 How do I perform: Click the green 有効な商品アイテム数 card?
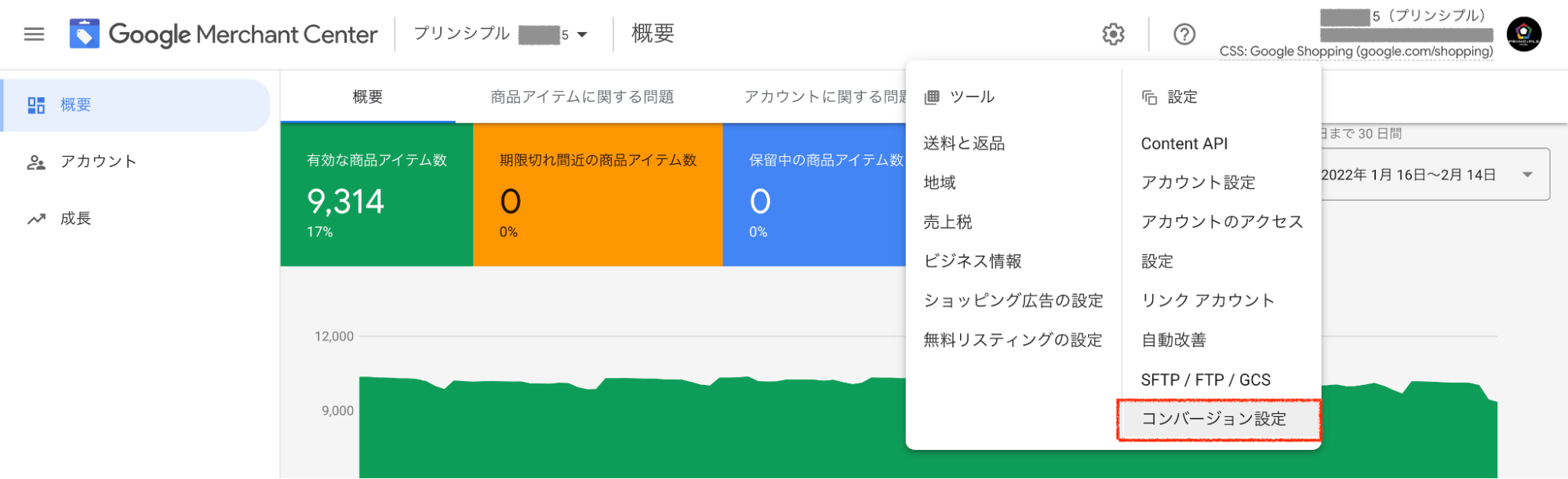[377, 194]
